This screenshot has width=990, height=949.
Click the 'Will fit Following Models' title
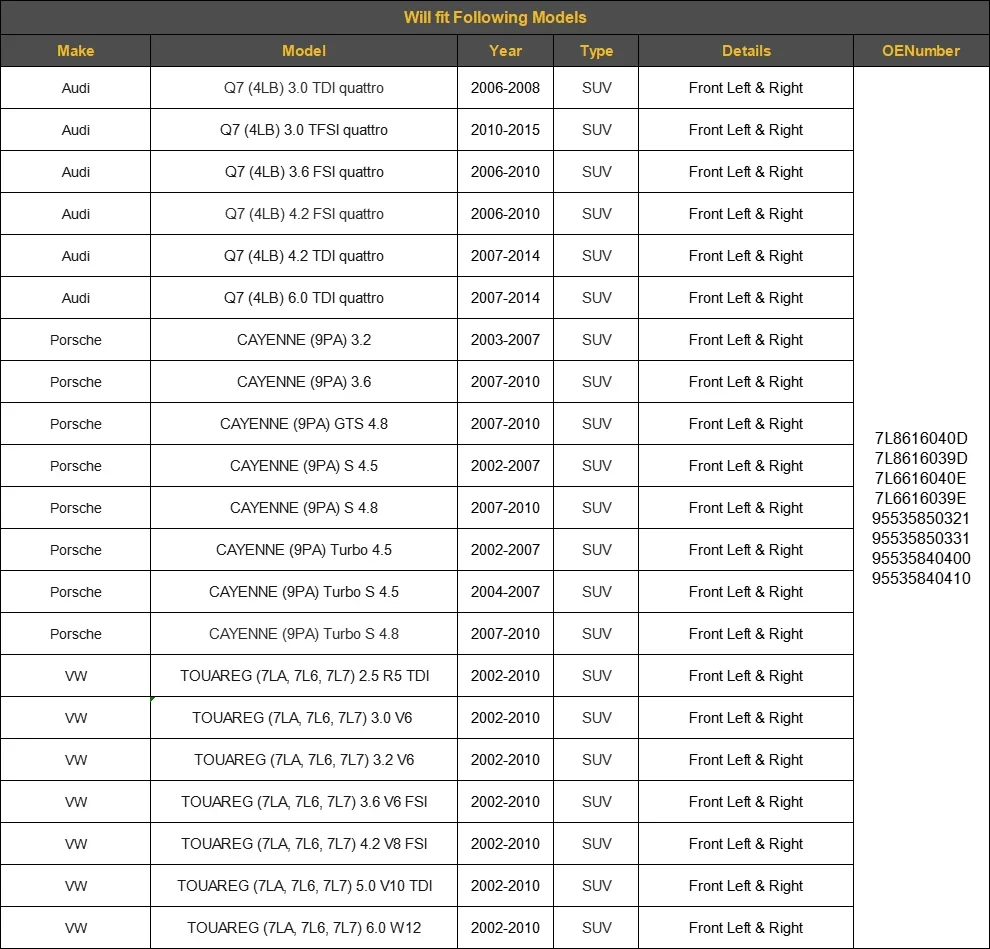(495, 17)
